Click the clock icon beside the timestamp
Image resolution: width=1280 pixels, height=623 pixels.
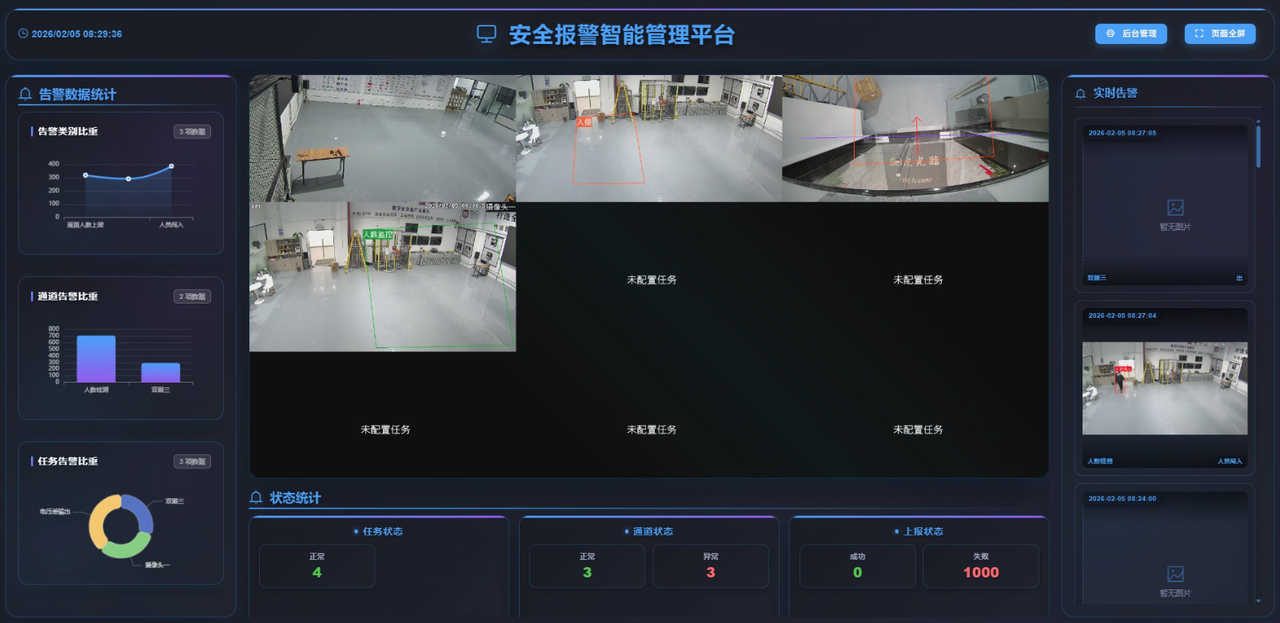(23, 34)
